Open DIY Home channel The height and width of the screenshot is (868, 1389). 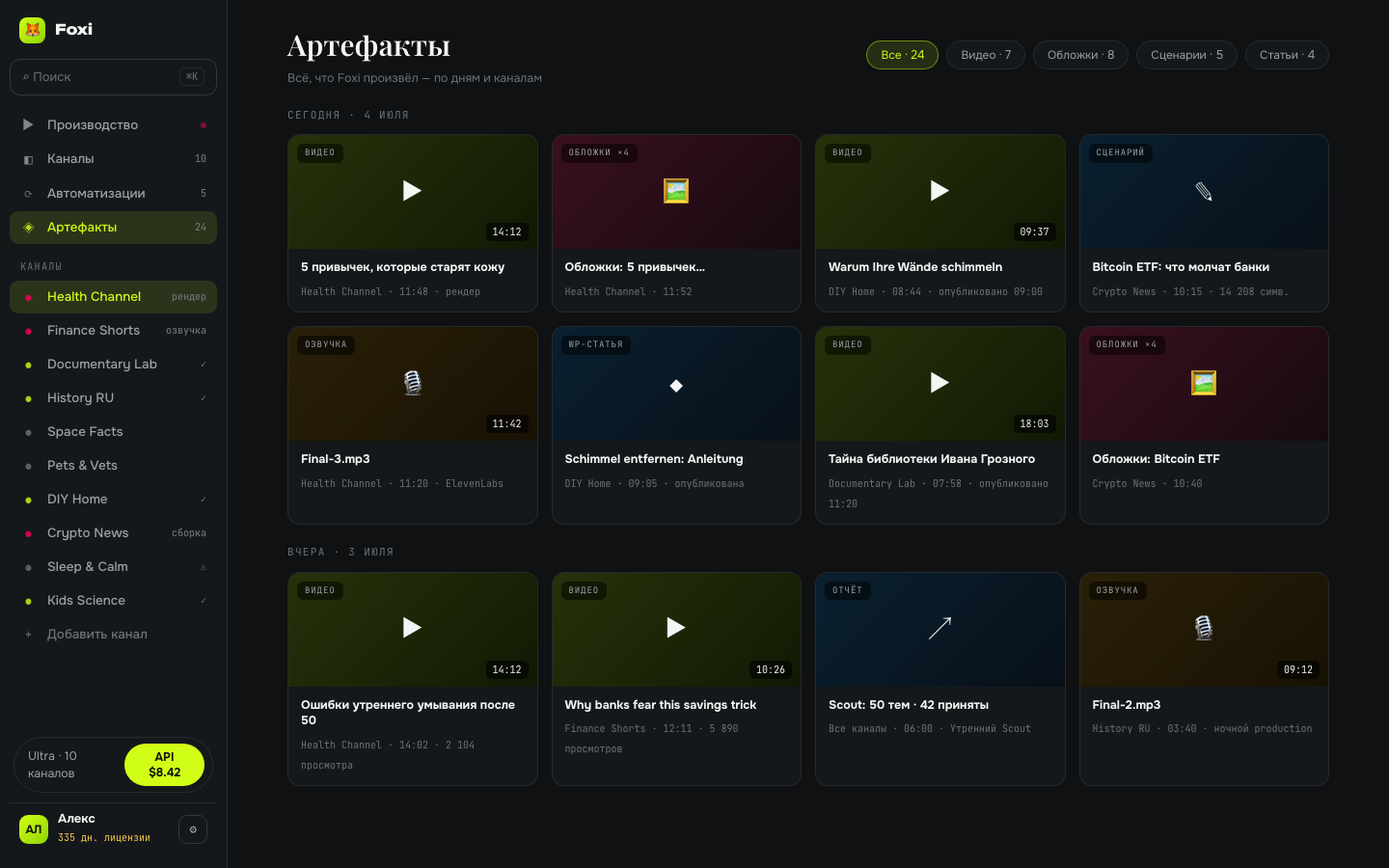click(113, 500)
